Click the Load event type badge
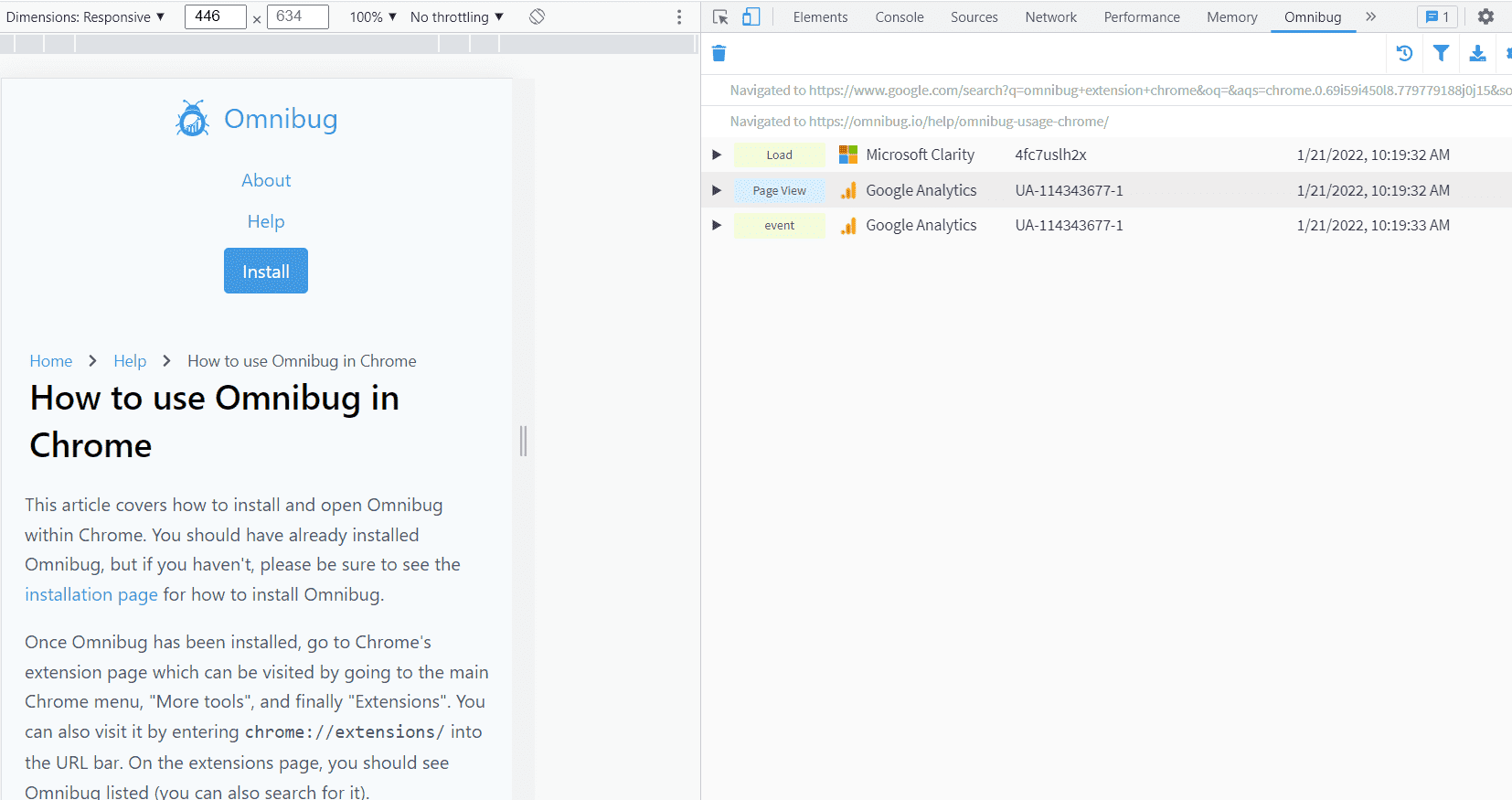The height and width of the screenshot is (800, 1512). [x=780, y=155]
